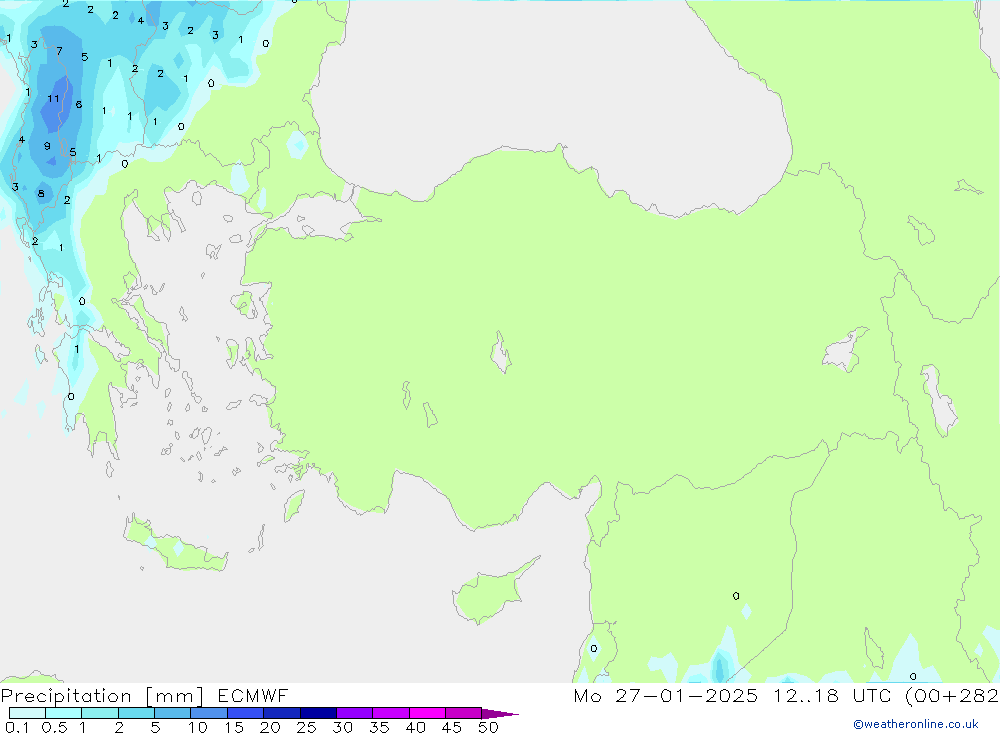Click the legend's over-50 arrow tip
This screenshot has height=733, width=1000.
pos(501,714)
